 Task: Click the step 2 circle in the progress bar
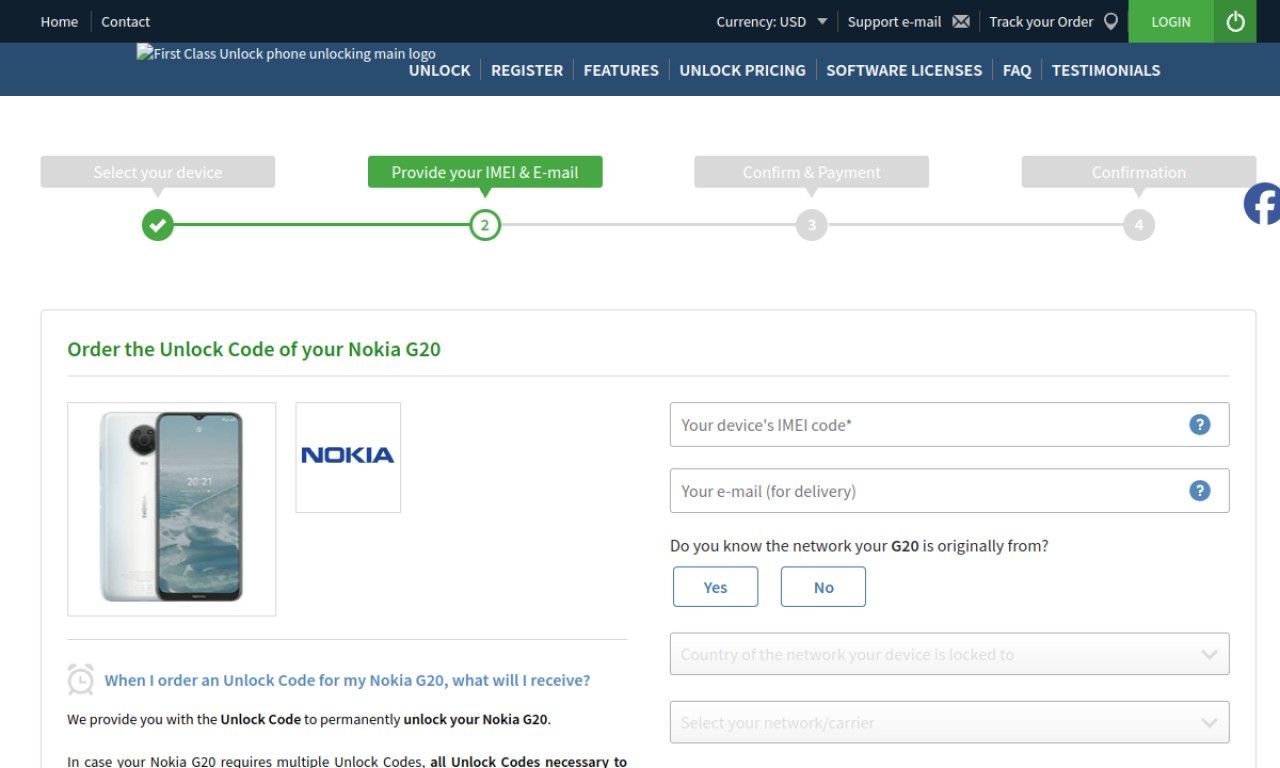tap(485, 225)
